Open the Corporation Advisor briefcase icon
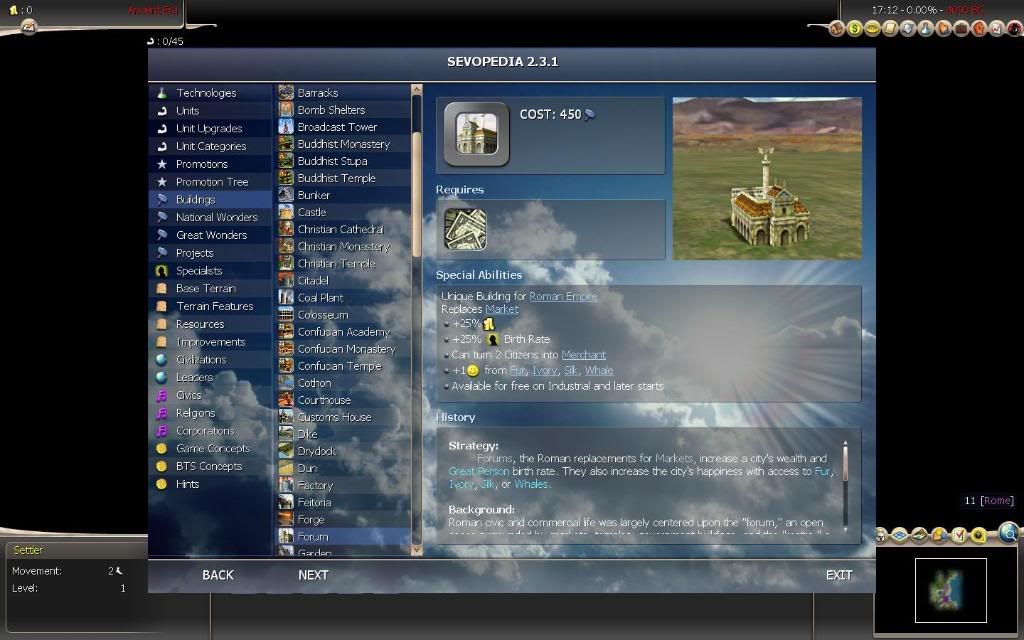1024x640 pixels. coord(961,28)
